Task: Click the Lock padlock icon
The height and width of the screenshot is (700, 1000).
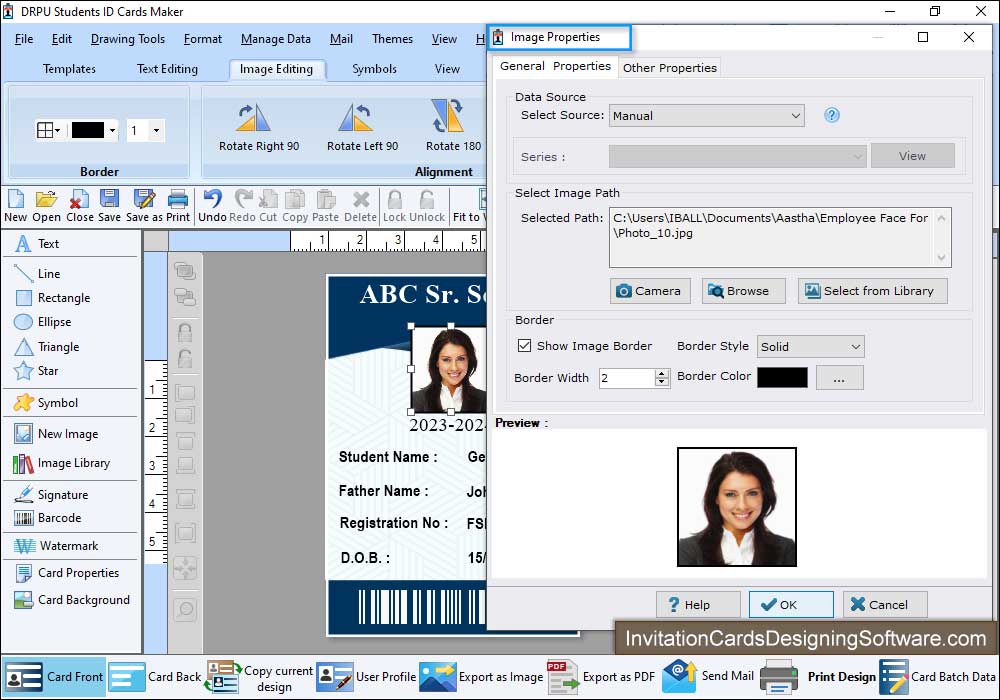Action: 395,200
